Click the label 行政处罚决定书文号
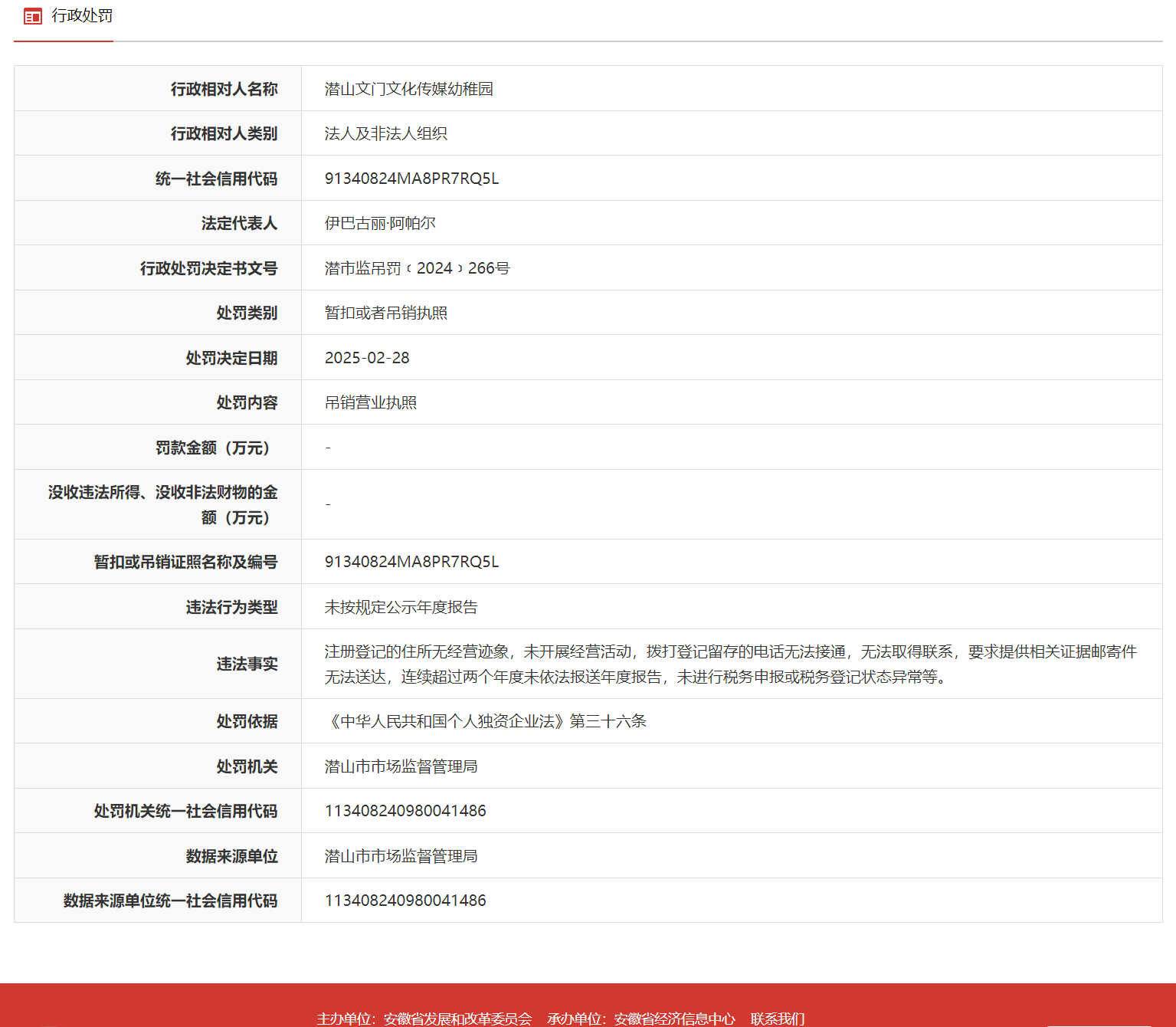The height and width of the screenshot is (1027, 1176). pos(209,268)
